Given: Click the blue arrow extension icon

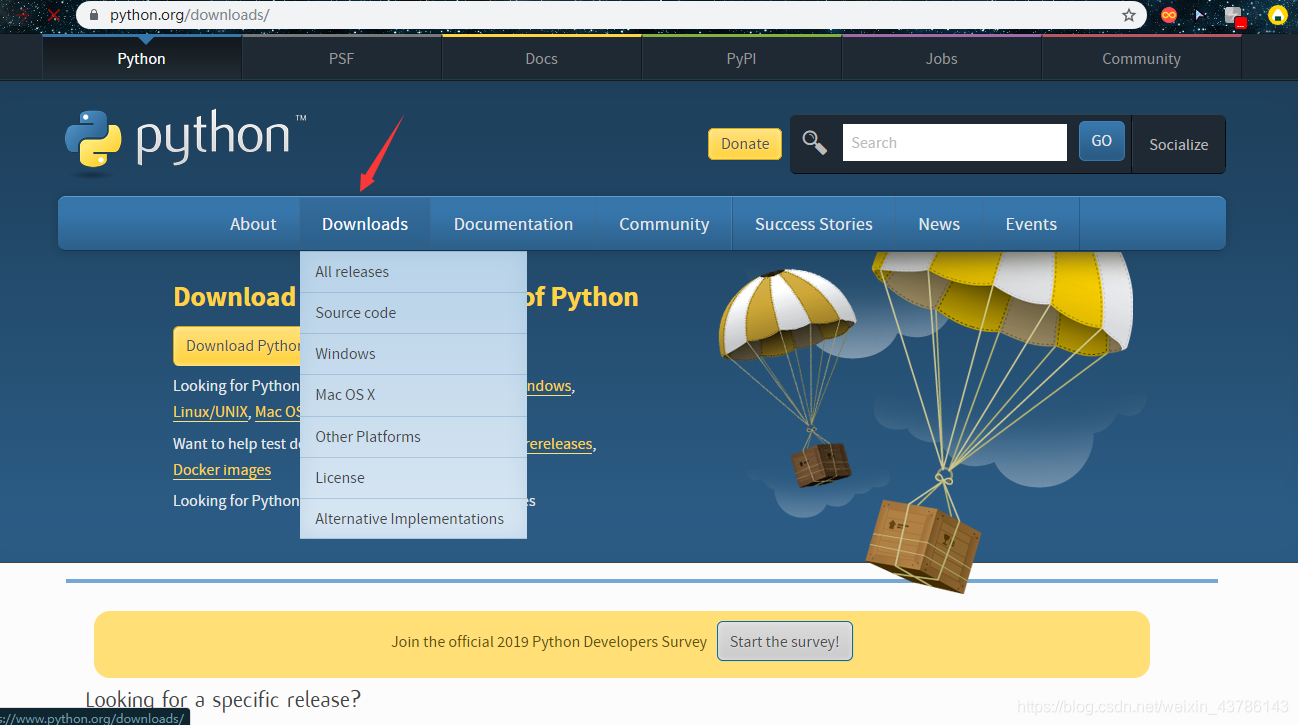Looking at the screenshot, I should (1200, 15).
